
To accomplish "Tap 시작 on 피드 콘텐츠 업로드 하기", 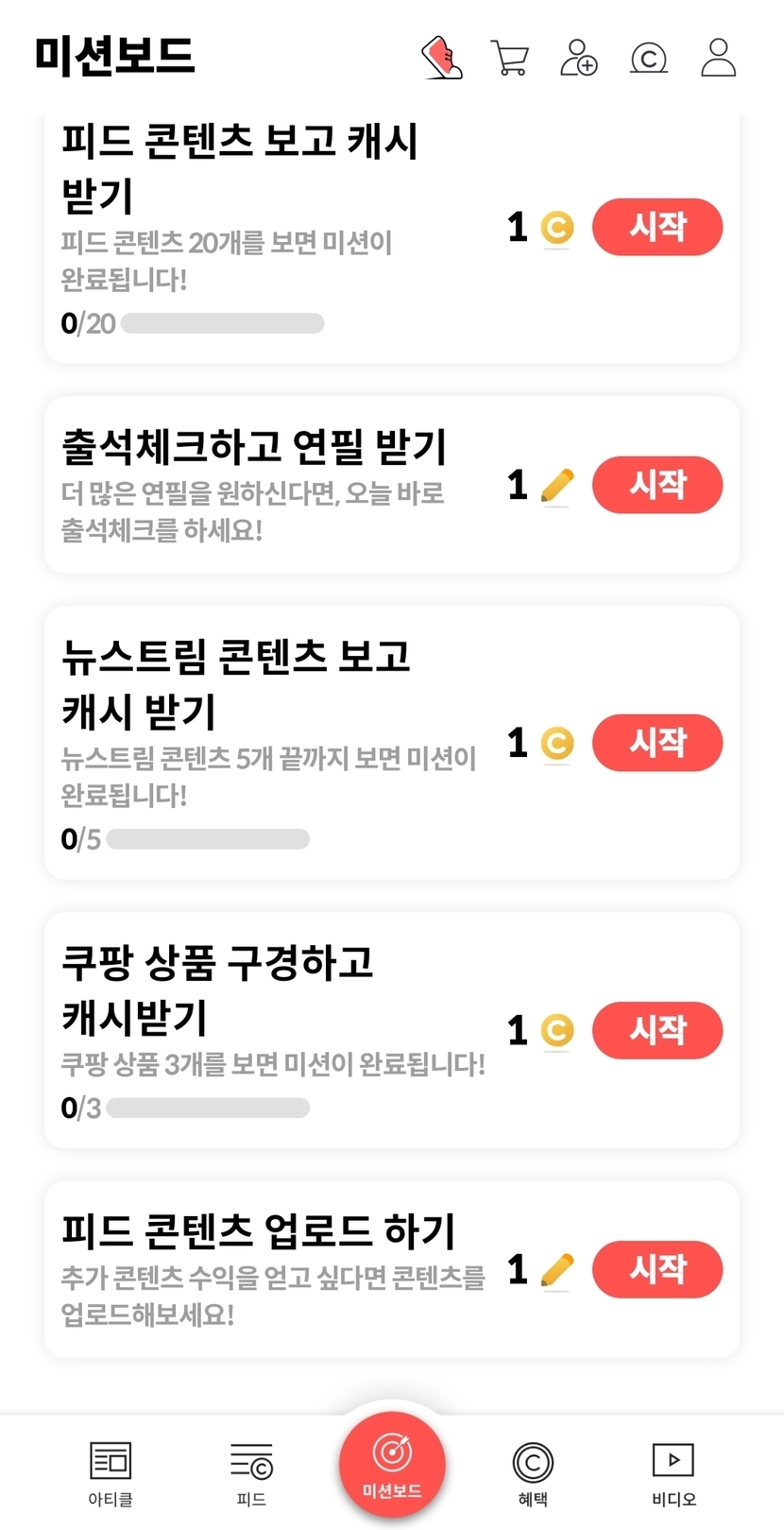I will [x=657, y=1269].
